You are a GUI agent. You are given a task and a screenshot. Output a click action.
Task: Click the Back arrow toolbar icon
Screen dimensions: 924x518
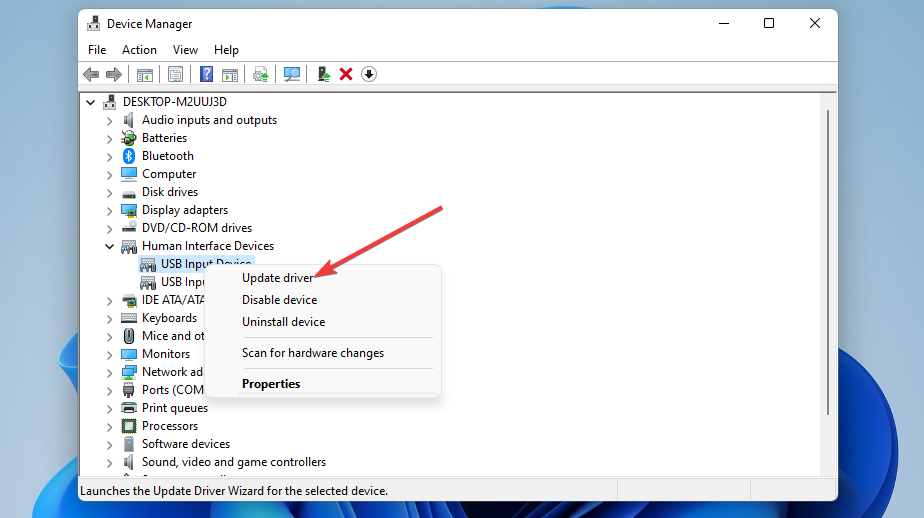[91, 74]
